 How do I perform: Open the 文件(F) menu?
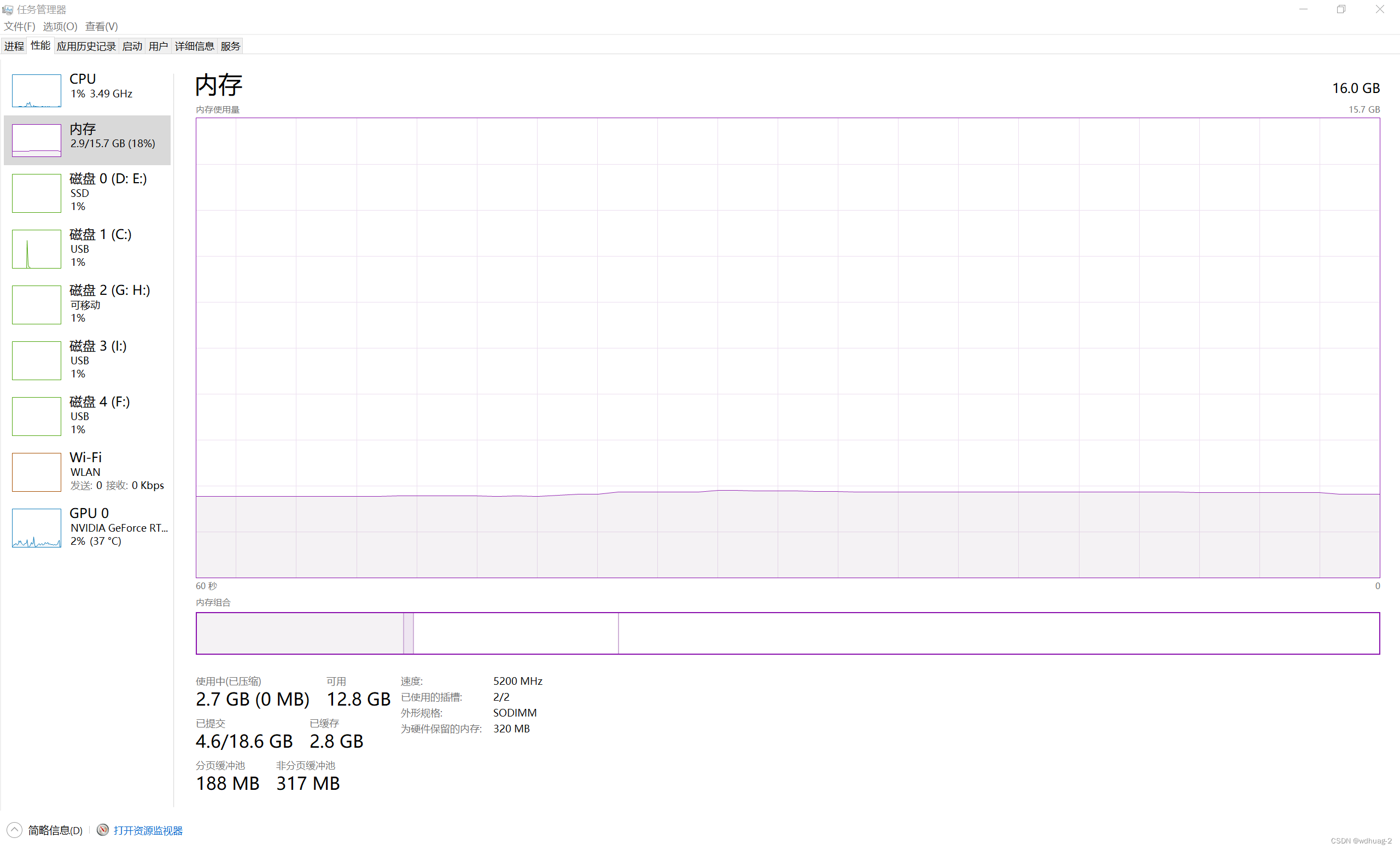point(19,26)
